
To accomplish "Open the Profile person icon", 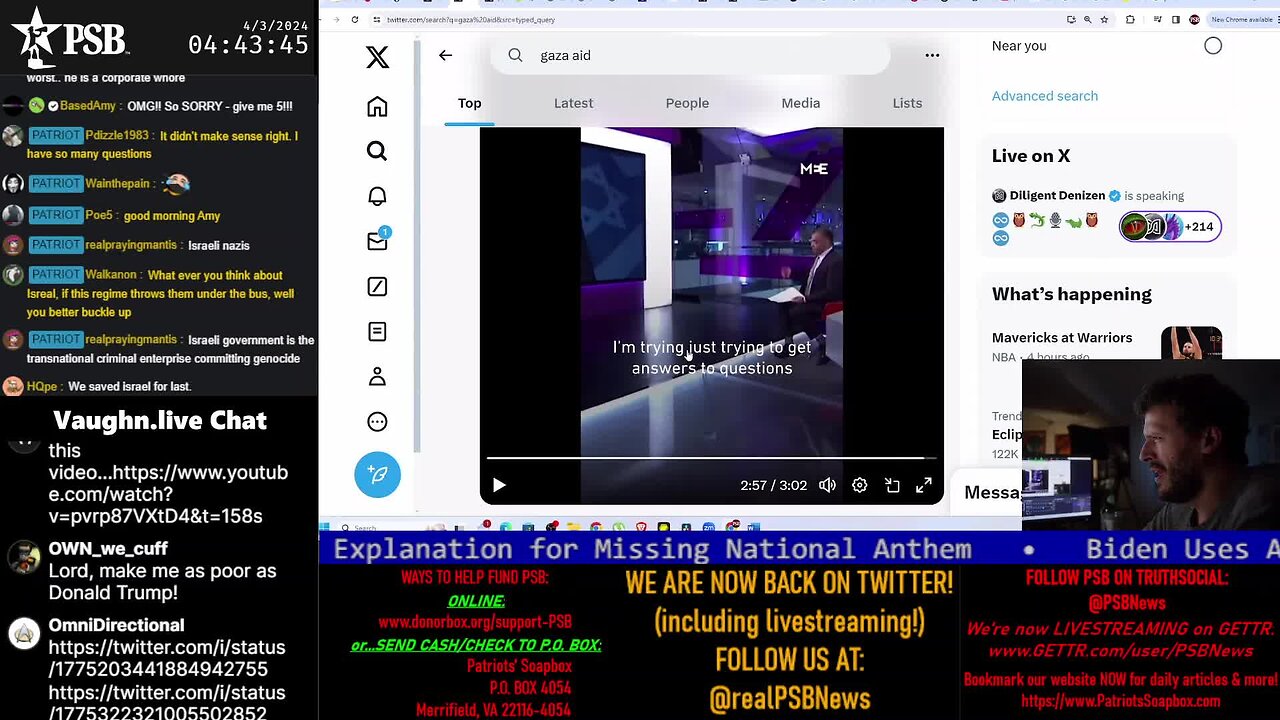I will tap(377, 377).
